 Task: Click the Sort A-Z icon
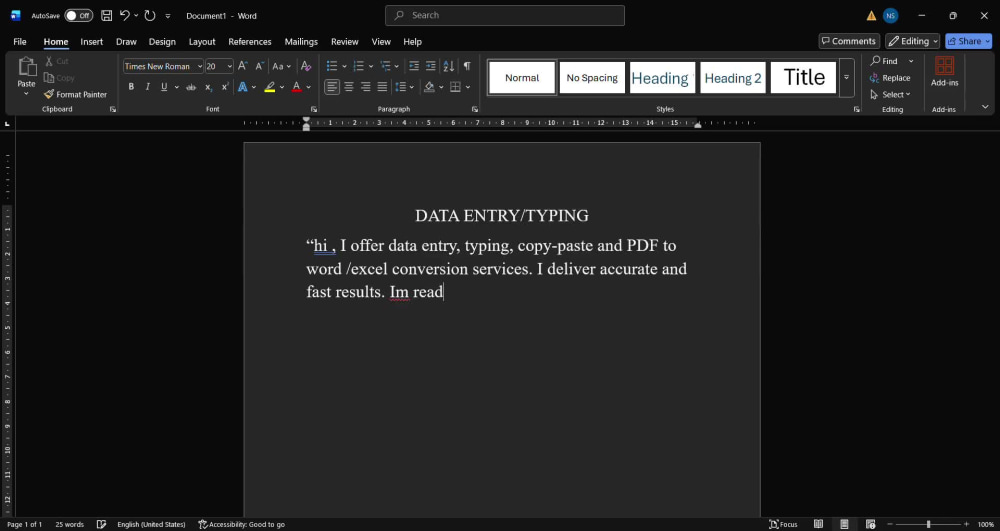pos(448,66)
